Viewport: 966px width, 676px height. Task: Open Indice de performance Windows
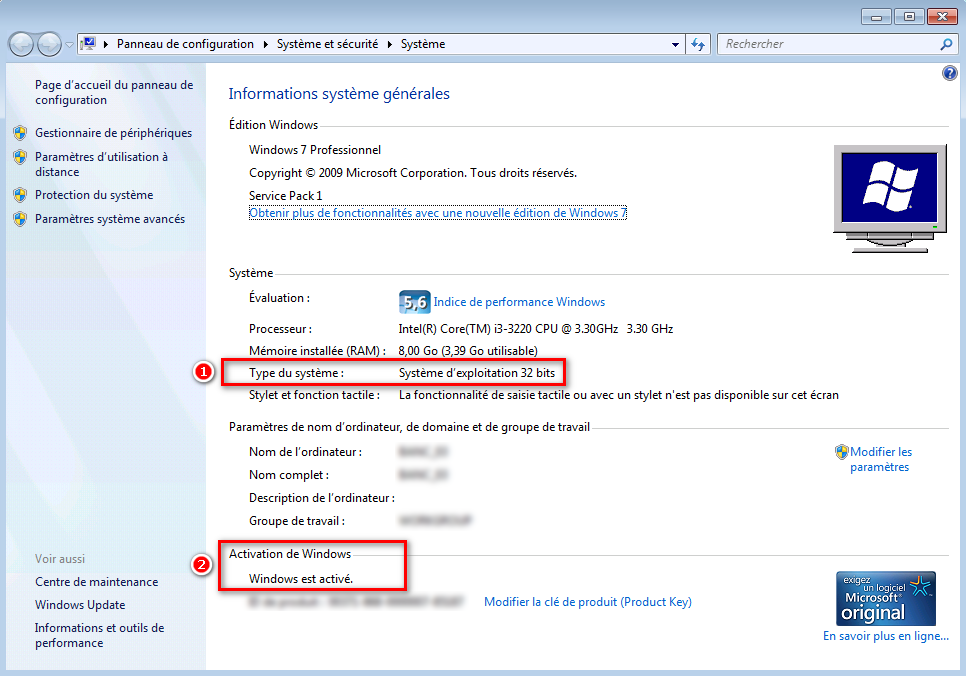(519, 302)
